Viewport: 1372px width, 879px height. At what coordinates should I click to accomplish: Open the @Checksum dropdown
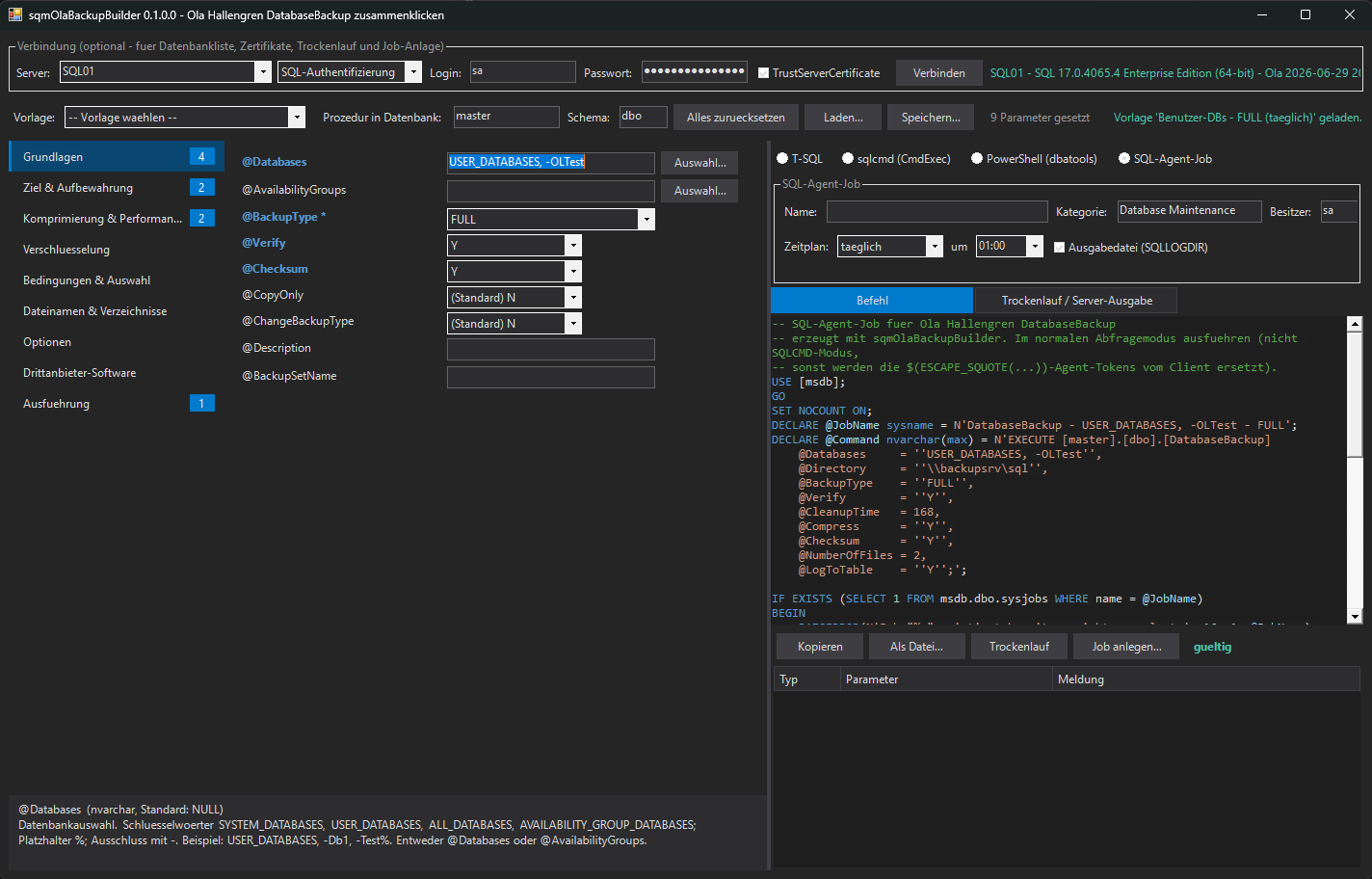[x=573, y=271]
